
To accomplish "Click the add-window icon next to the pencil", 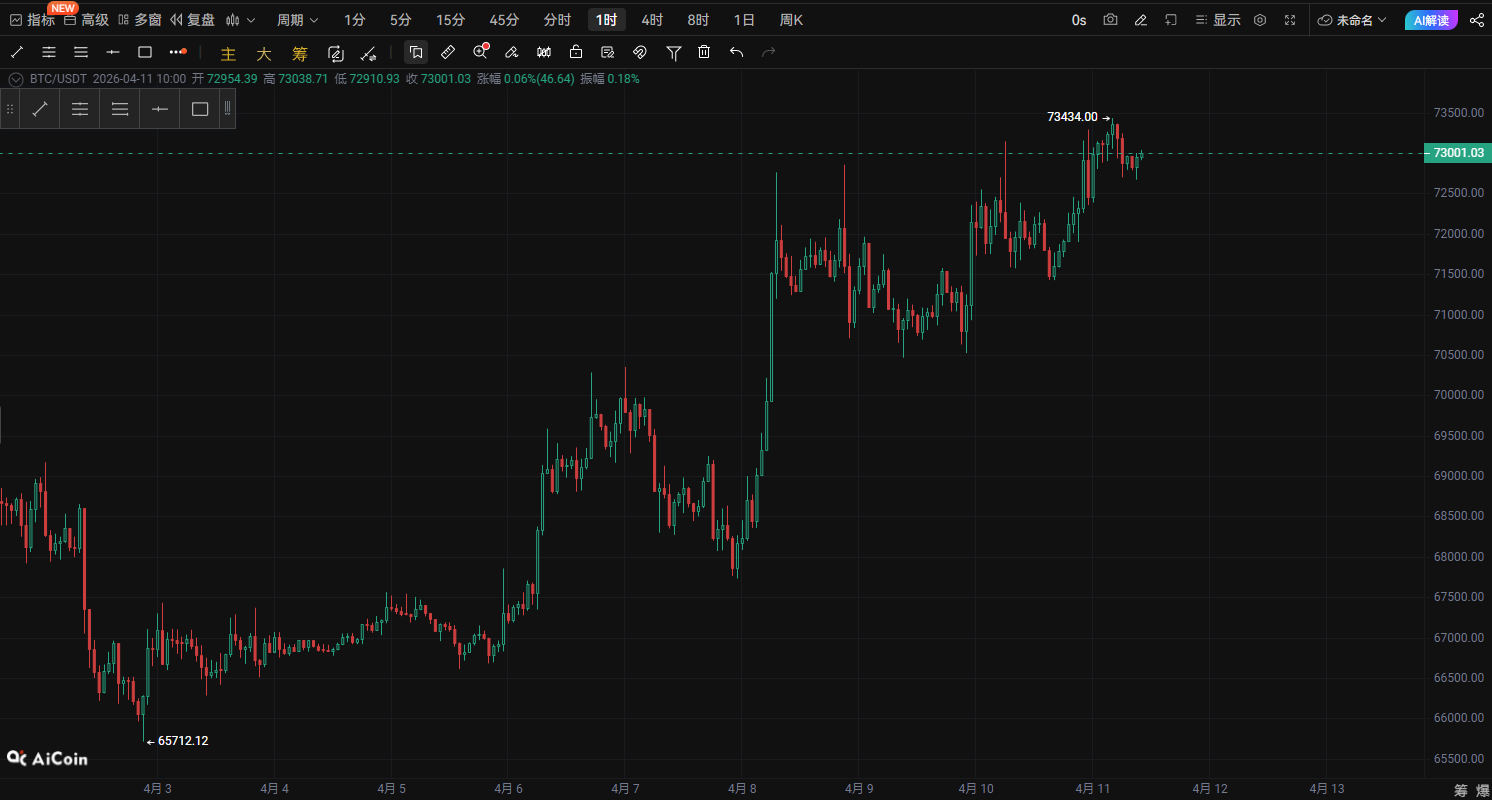I will (x=1171, y=20).
